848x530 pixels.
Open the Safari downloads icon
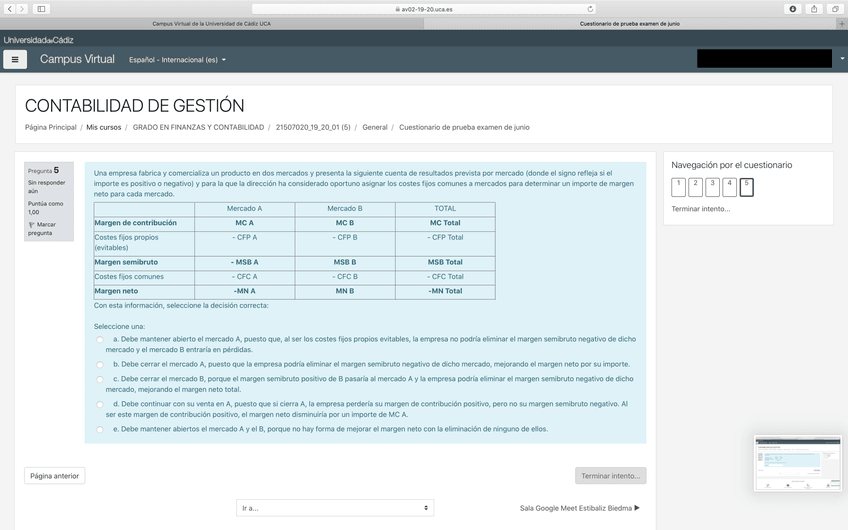pyautogui.click(x=793, y=9)
